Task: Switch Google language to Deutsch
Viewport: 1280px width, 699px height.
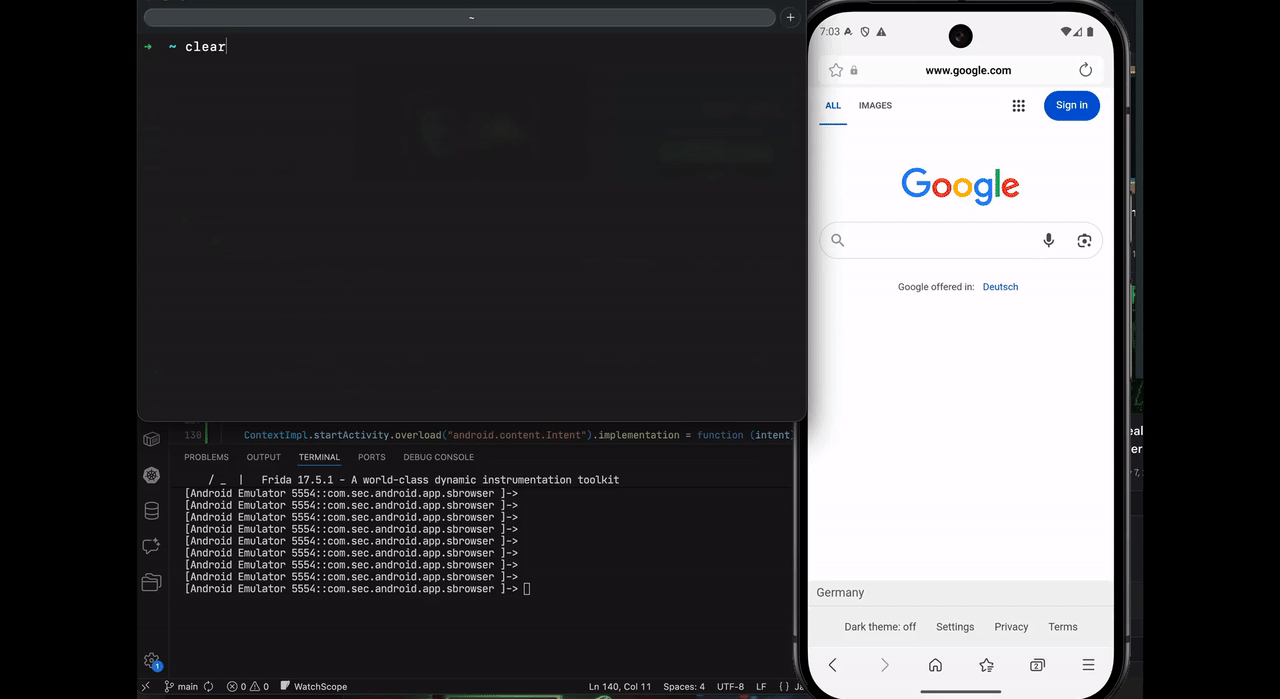Action: click(x=1000, y=287)
